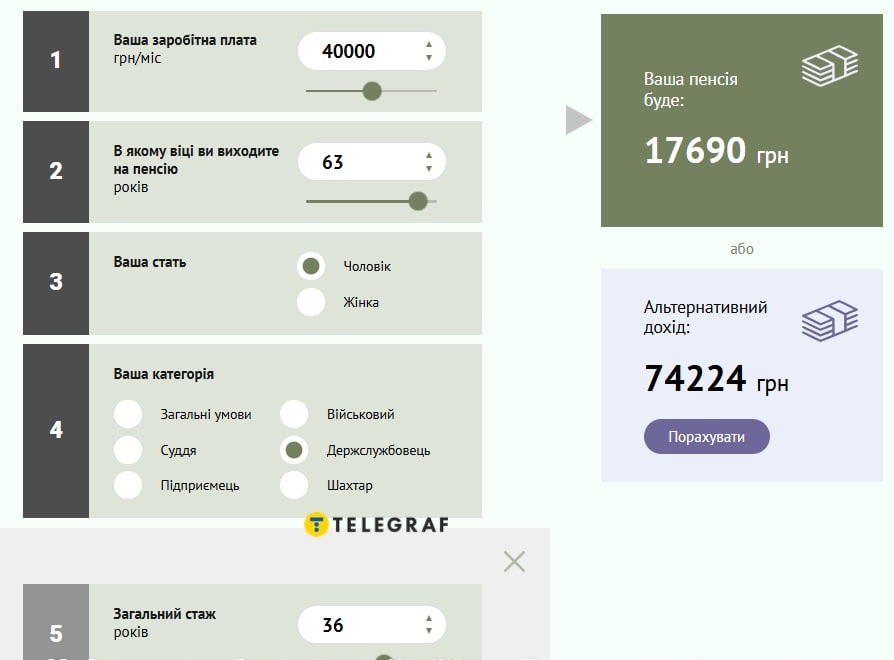Decrease salary with the down stepper arrow
This screenshot has width=894, height=660.
click(x=429, y=58)
